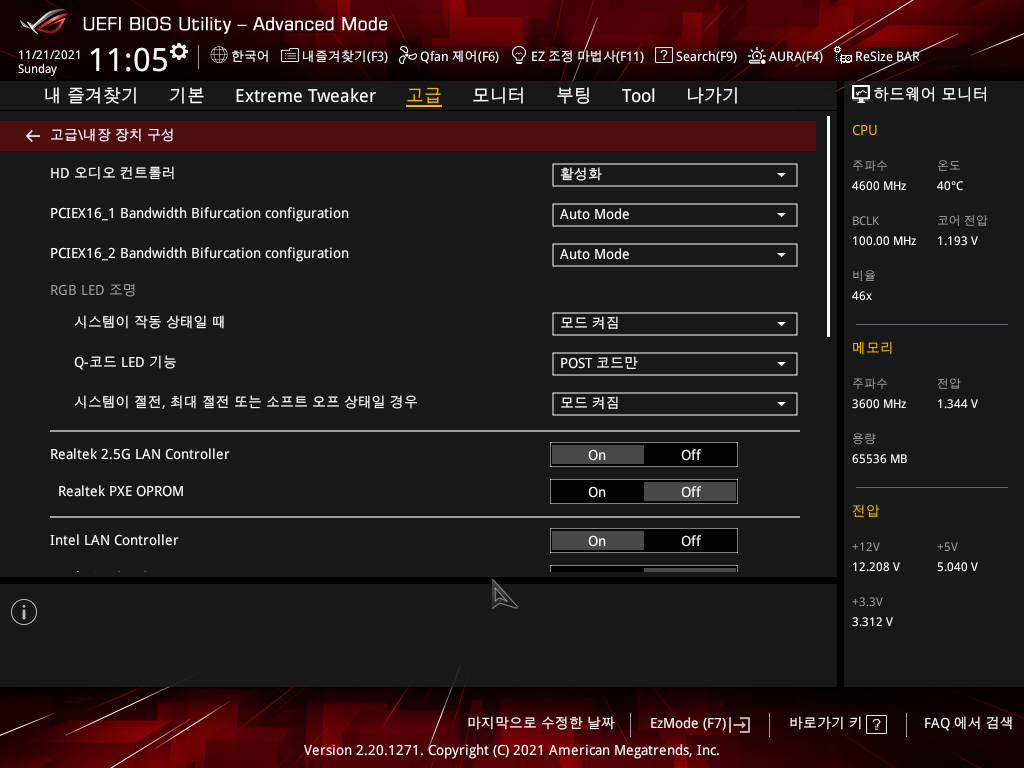Open the Tool tab
Image resolution: width=1024 pixels, height=768 pixels.
click(x=638, y=96)
